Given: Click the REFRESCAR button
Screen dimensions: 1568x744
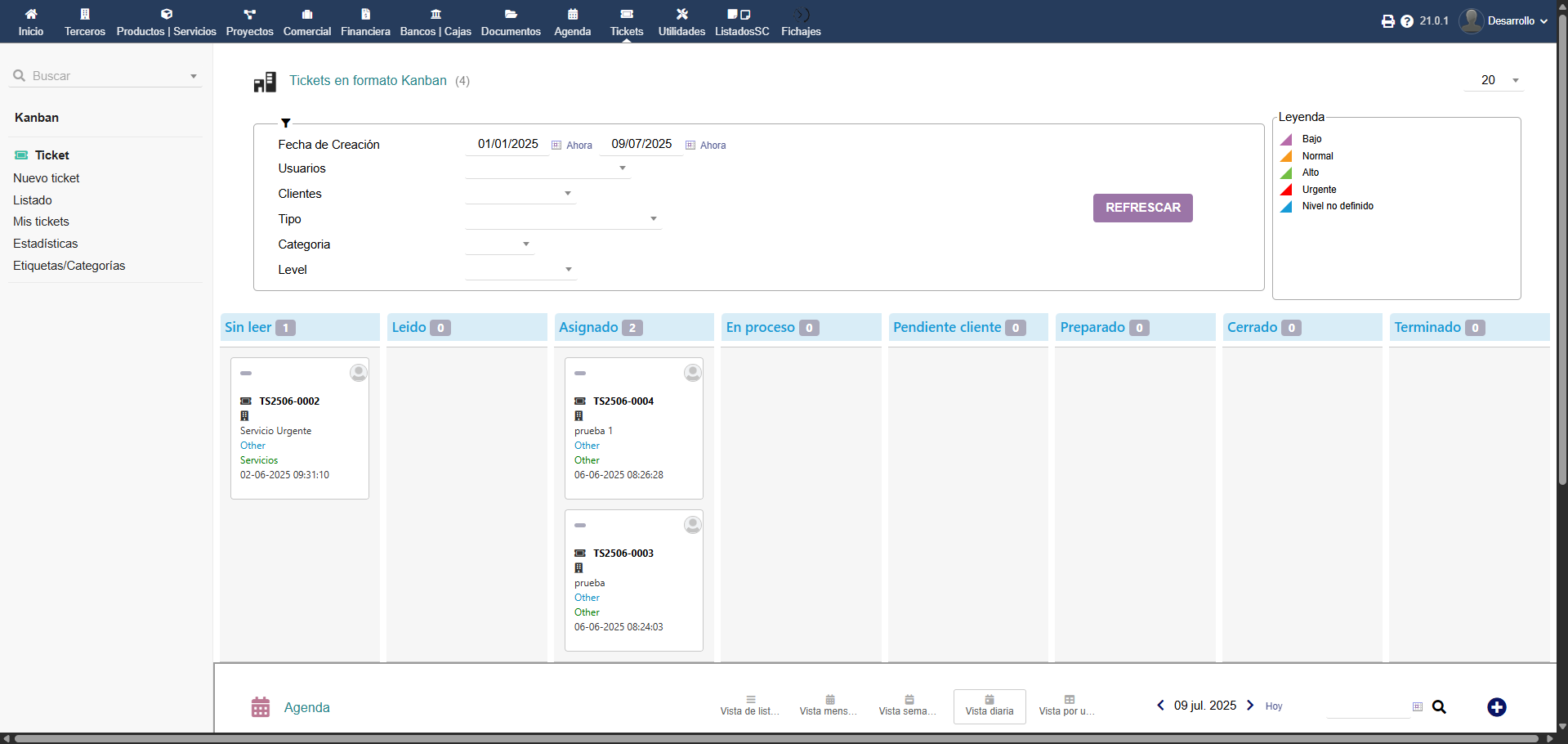Looking at the screenshot, I should point(1142,208).
